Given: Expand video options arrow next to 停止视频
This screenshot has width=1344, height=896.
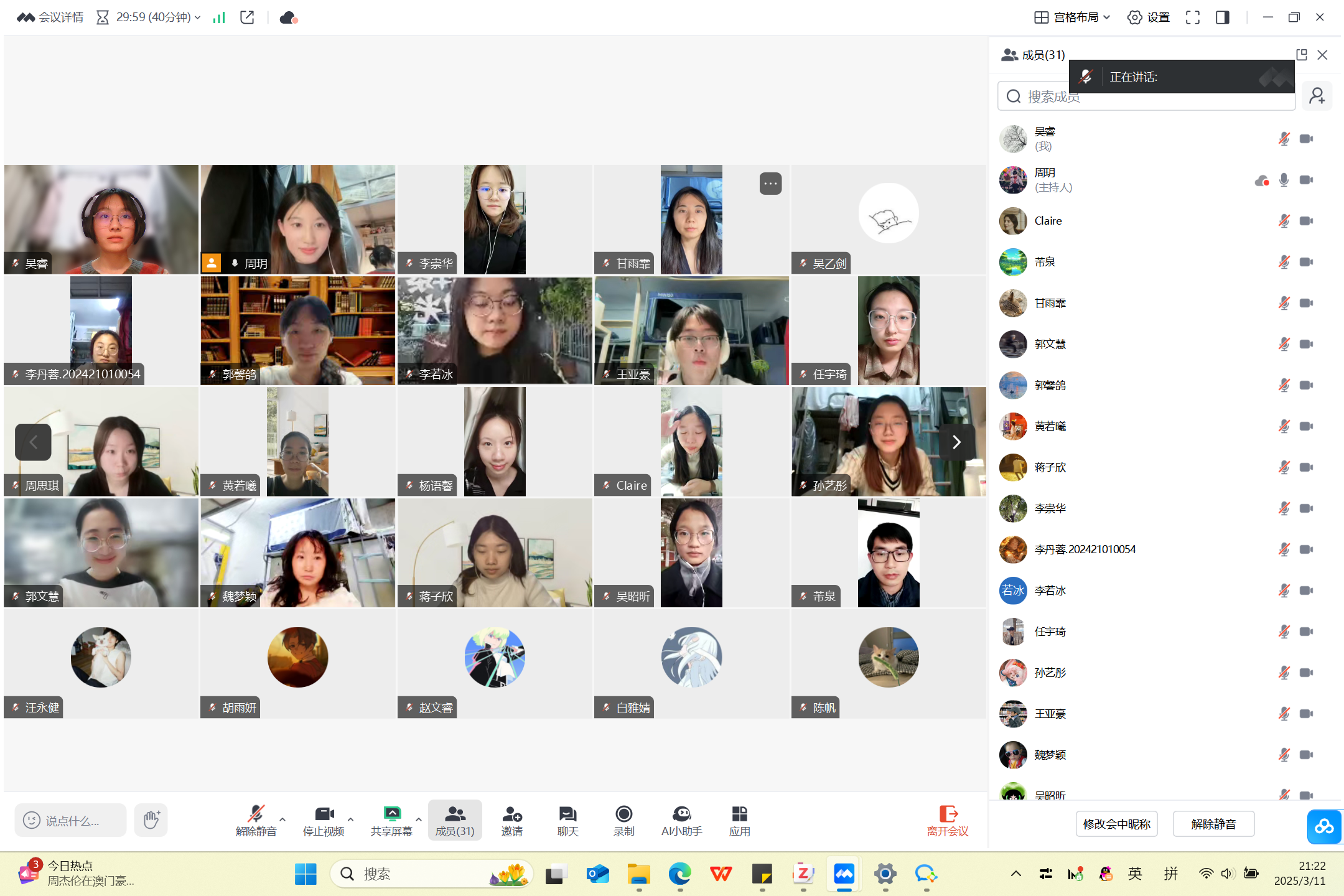Looking at the screenshot, I should pyautogui.click(x=350, y=819).
